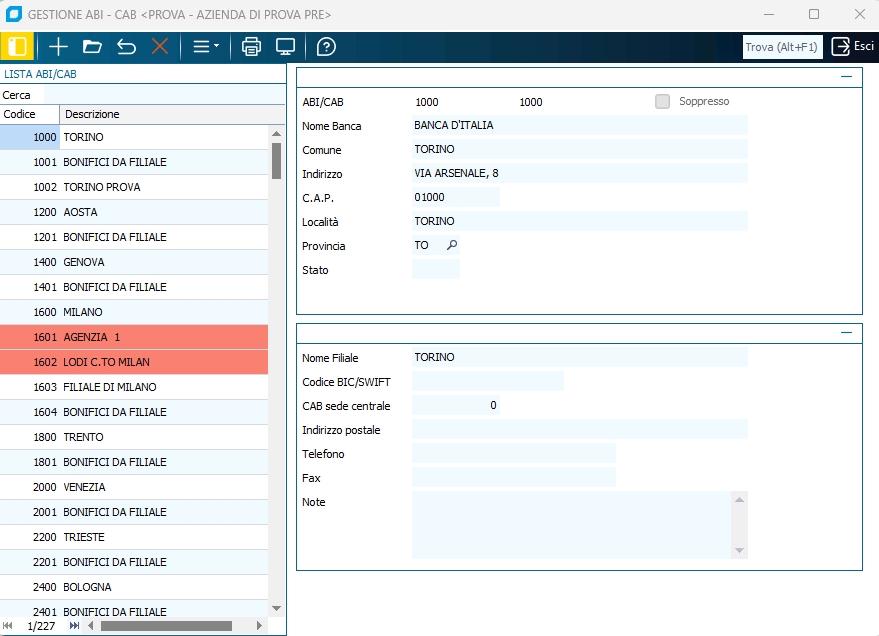Delete record with the orange X icon
Screen dimensions: 879x636
[x=160, y=47]
